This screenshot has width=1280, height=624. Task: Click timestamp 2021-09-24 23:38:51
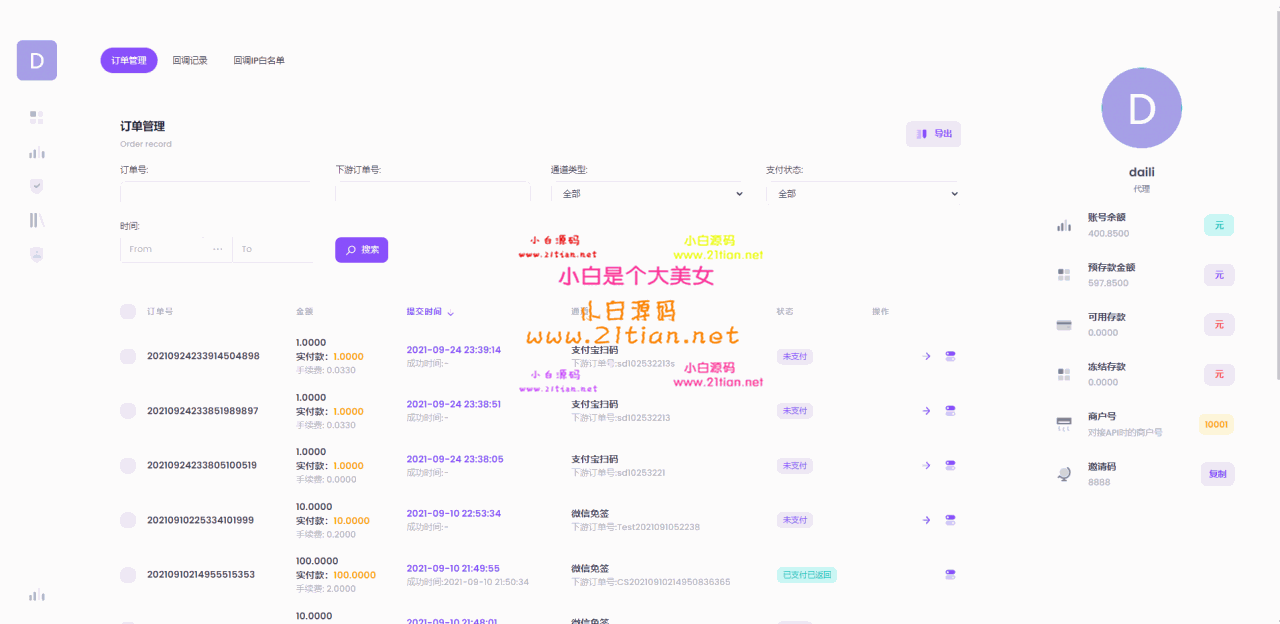pos(454,405)
